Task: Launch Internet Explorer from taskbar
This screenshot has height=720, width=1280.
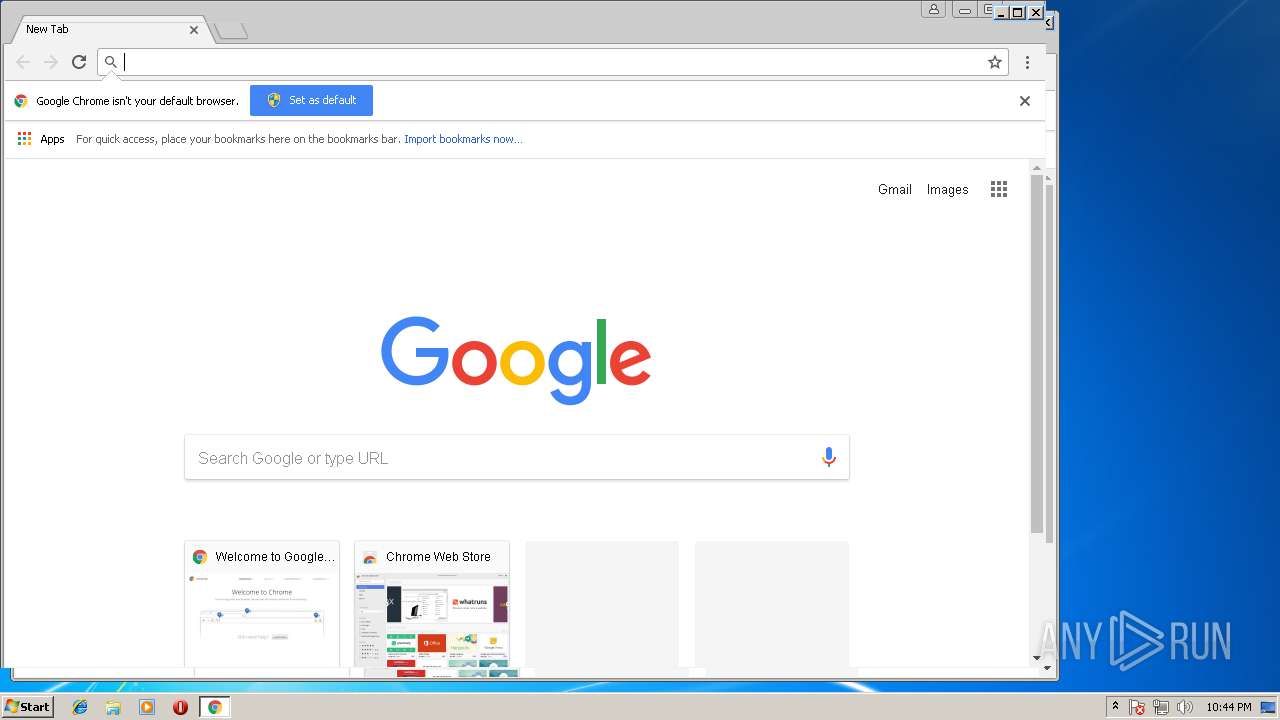Action: coord(80,707)
